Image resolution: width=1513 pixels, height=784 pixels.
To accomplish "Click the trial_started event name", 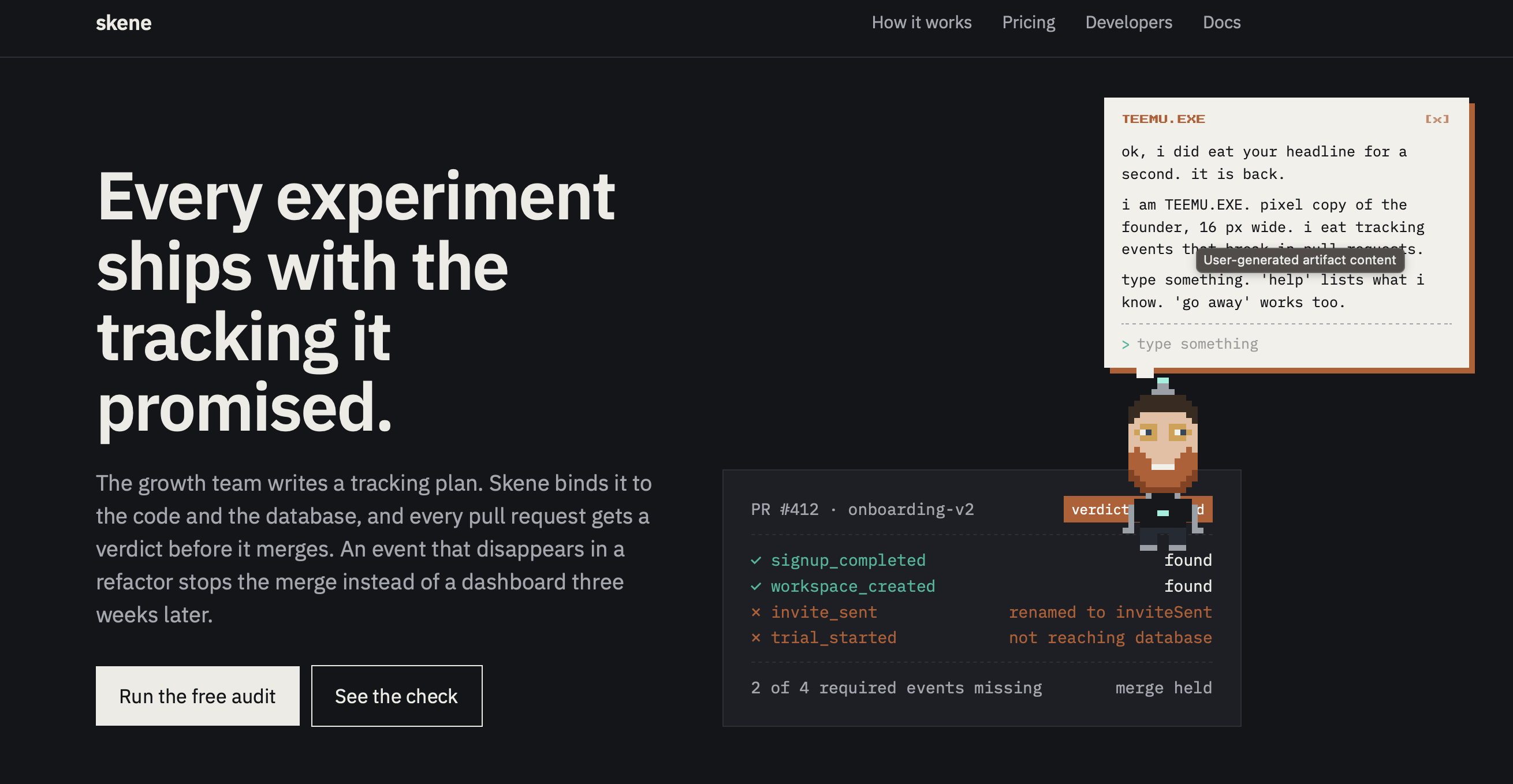I will point(833,638).
